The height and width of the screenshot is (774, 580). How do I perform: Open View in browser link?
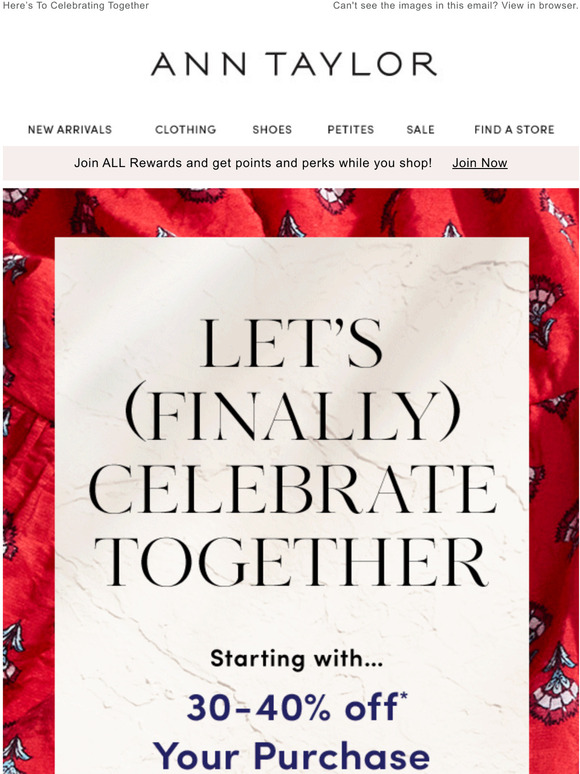540,6
